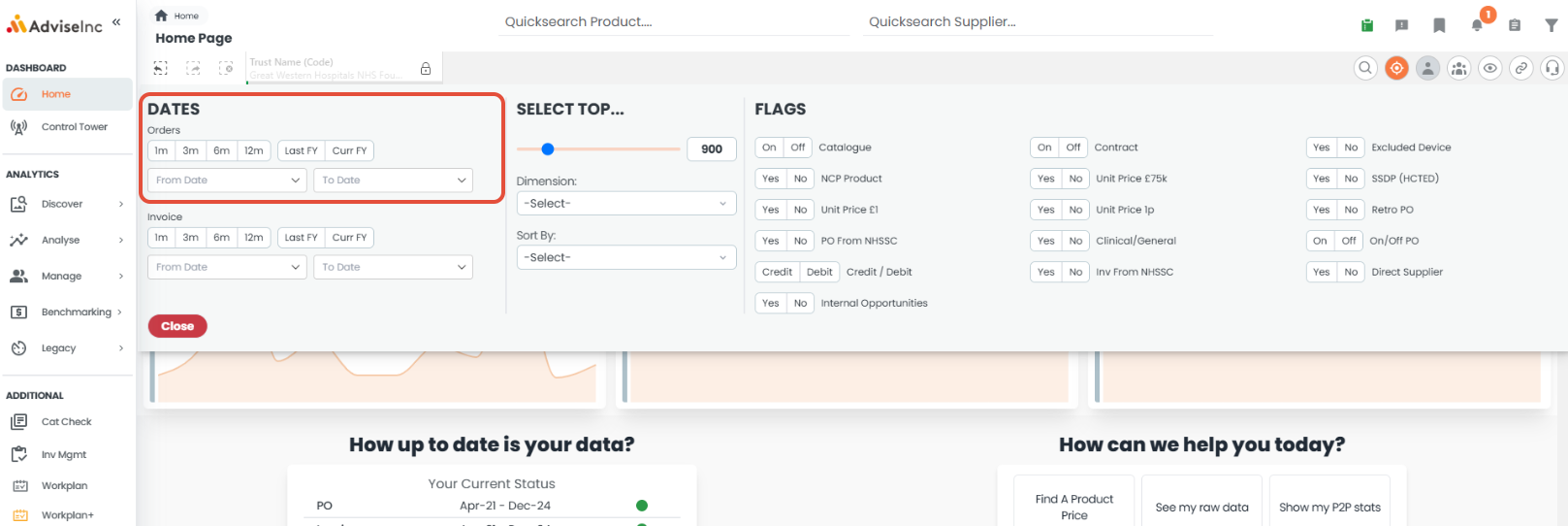The image size is (1568, 526).
Task: Open the headset support icon
Action: point(1552,68)
